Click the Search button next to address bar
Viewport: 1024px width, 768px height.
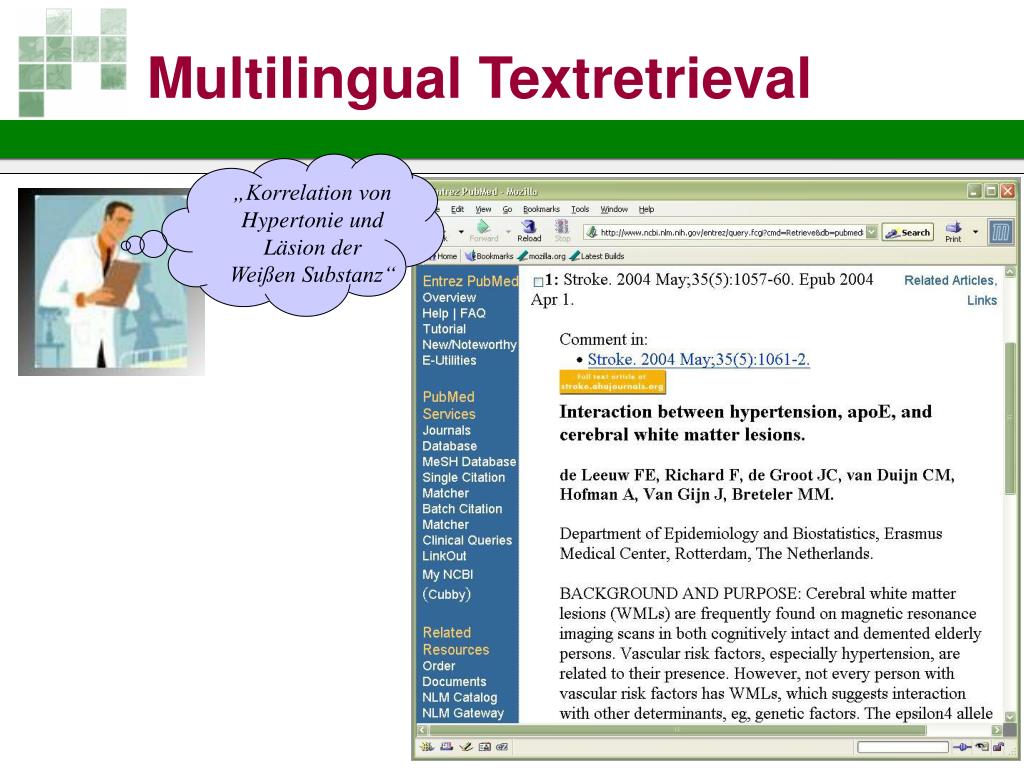[x=908, y=232]
